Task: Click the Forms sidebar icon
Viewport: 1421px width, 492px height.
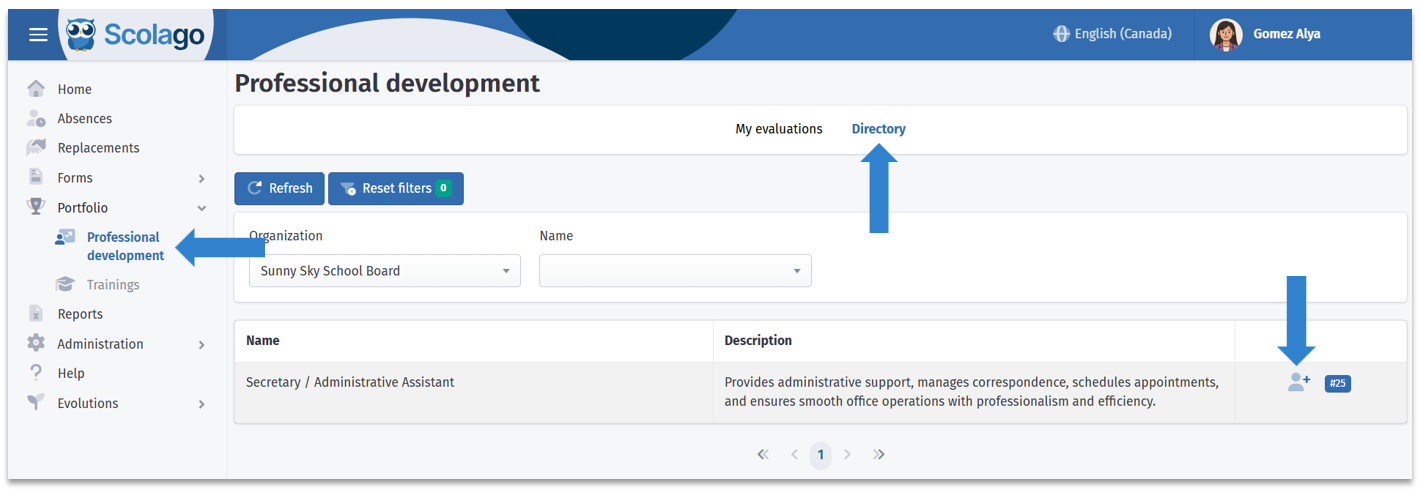Action: 36,177
